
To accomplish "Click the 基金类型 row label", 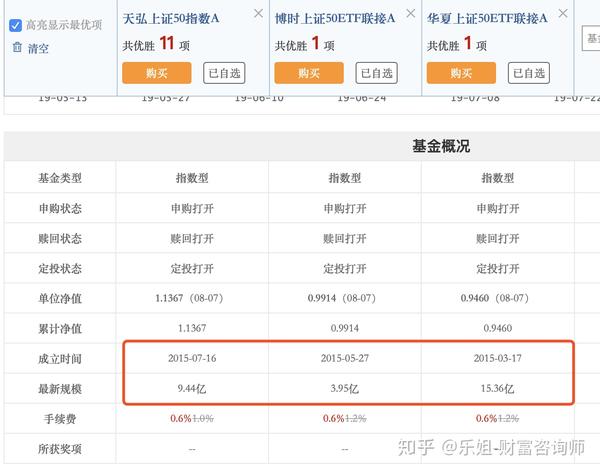I will (60, 178).
